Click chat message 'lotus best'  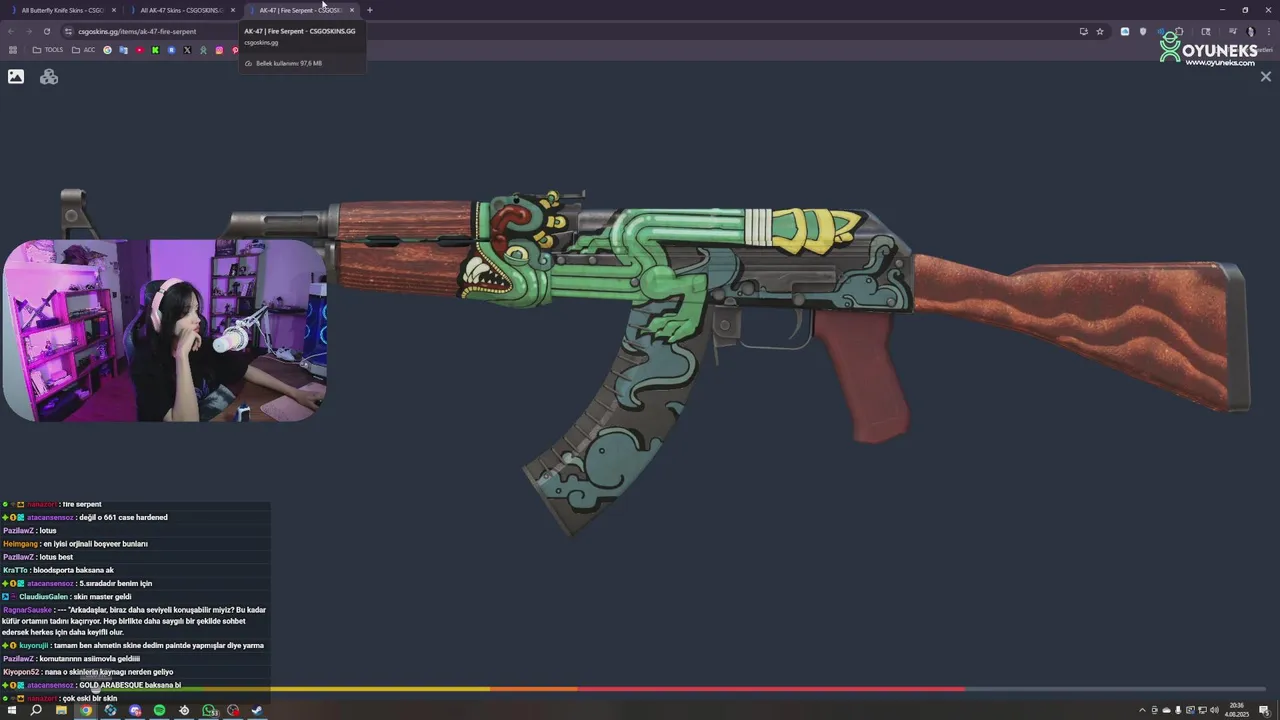point(56,557)
